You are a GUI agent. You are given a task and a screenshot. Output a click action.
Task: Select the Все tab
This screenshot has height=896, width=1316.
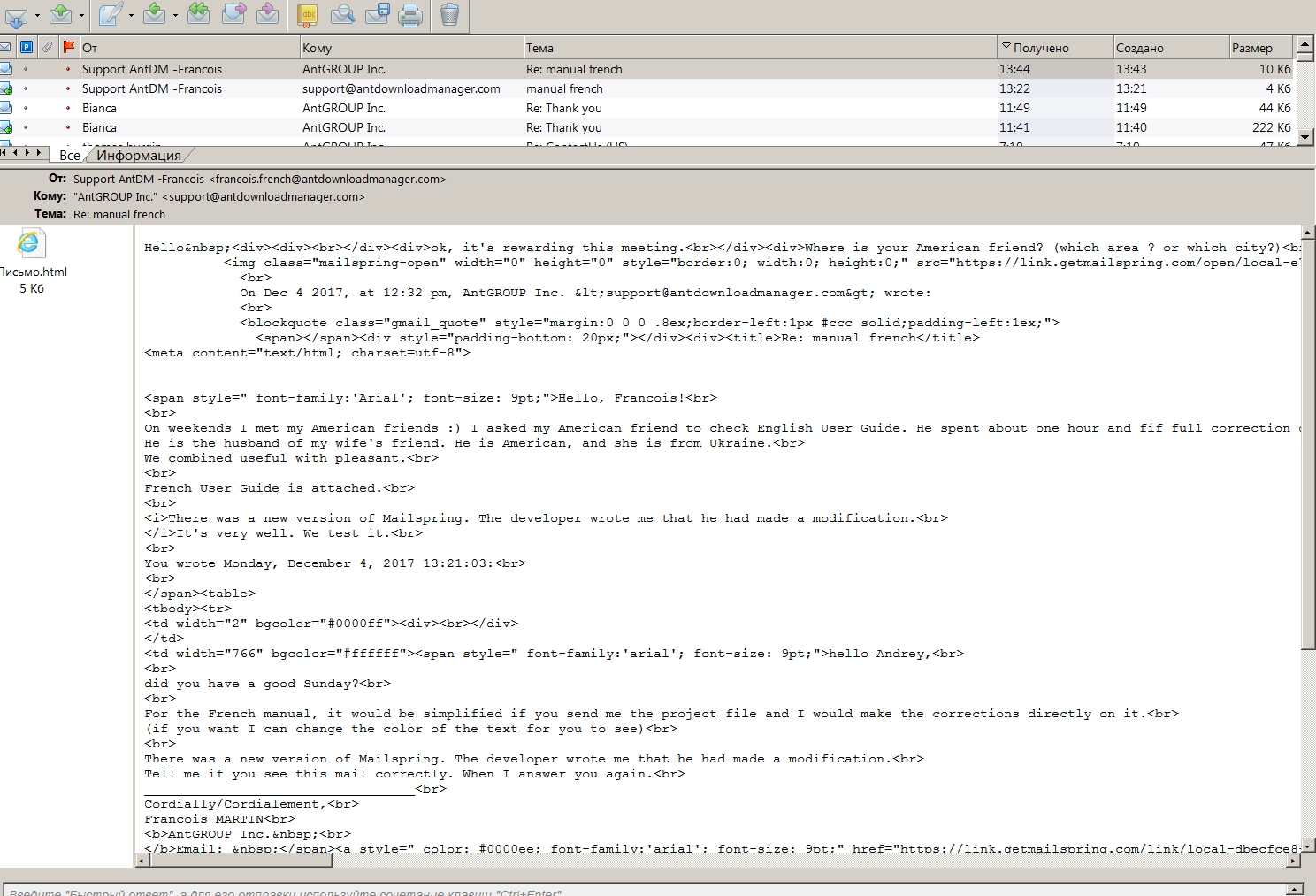click(x=69, y=155)
